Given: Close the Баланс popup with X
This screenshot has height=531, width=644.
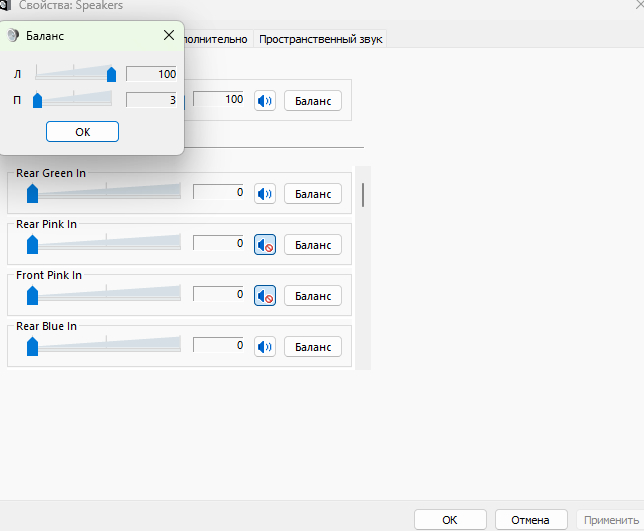Looking at the screenshot, I should tap(168, 36).
